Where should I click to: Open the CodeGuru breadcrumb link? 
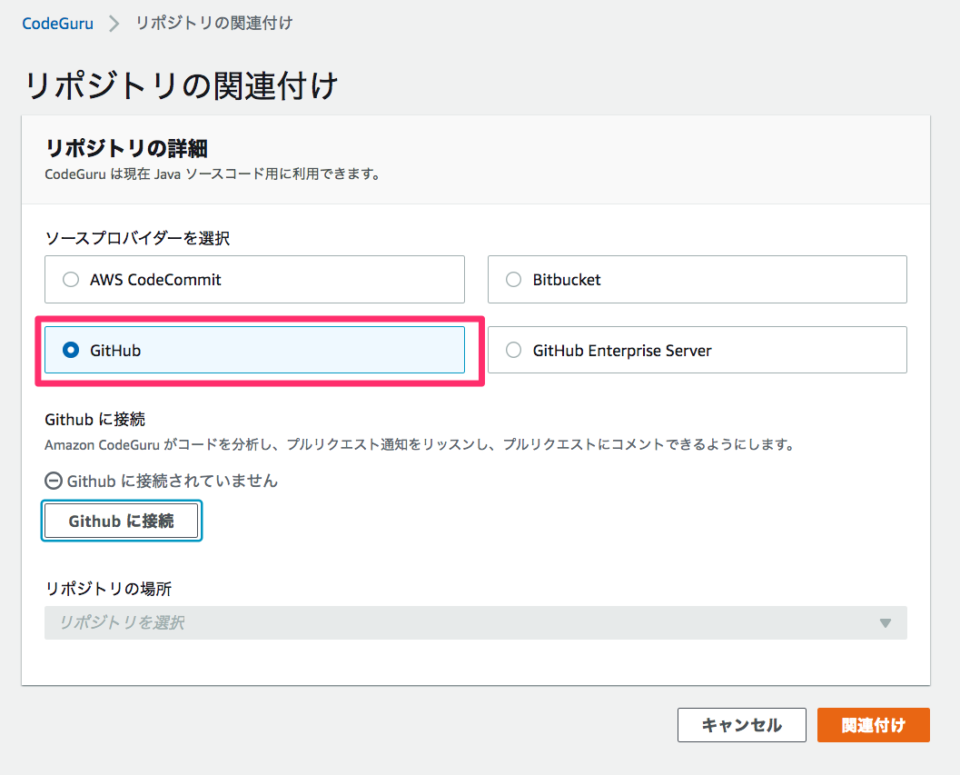click(x=57, y=22)
